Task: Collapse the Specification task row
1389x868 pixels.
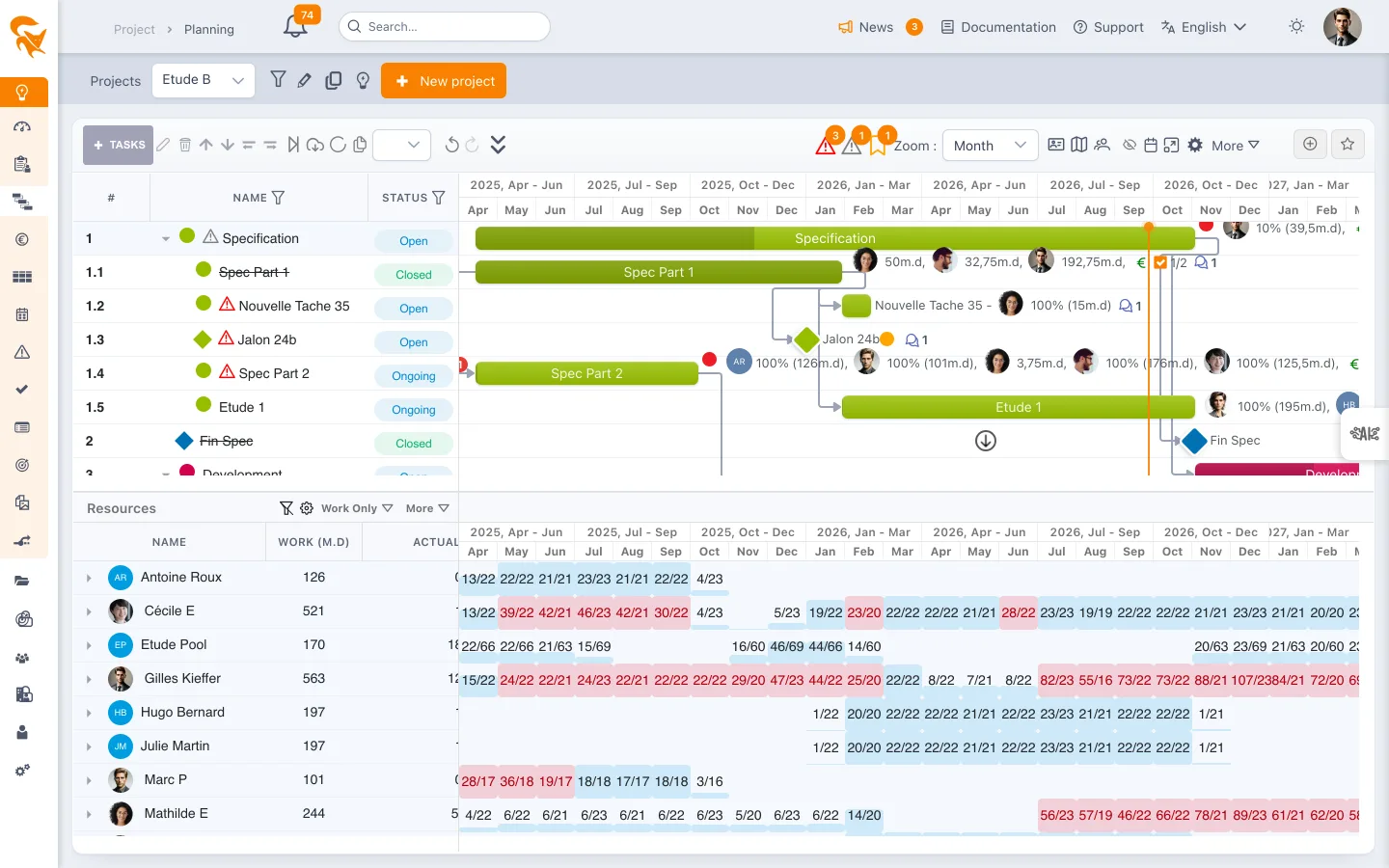Action: point(166,238)
